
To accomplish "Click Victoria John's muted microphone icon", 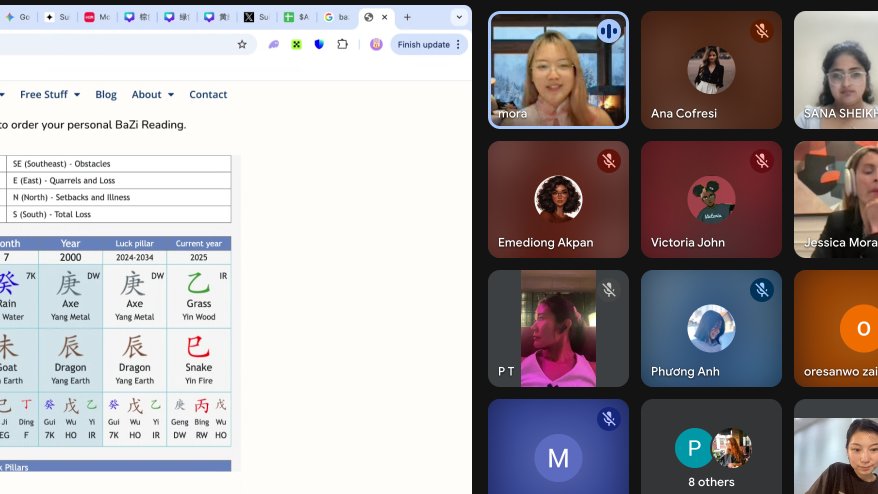I will click(x=762, y=161).
